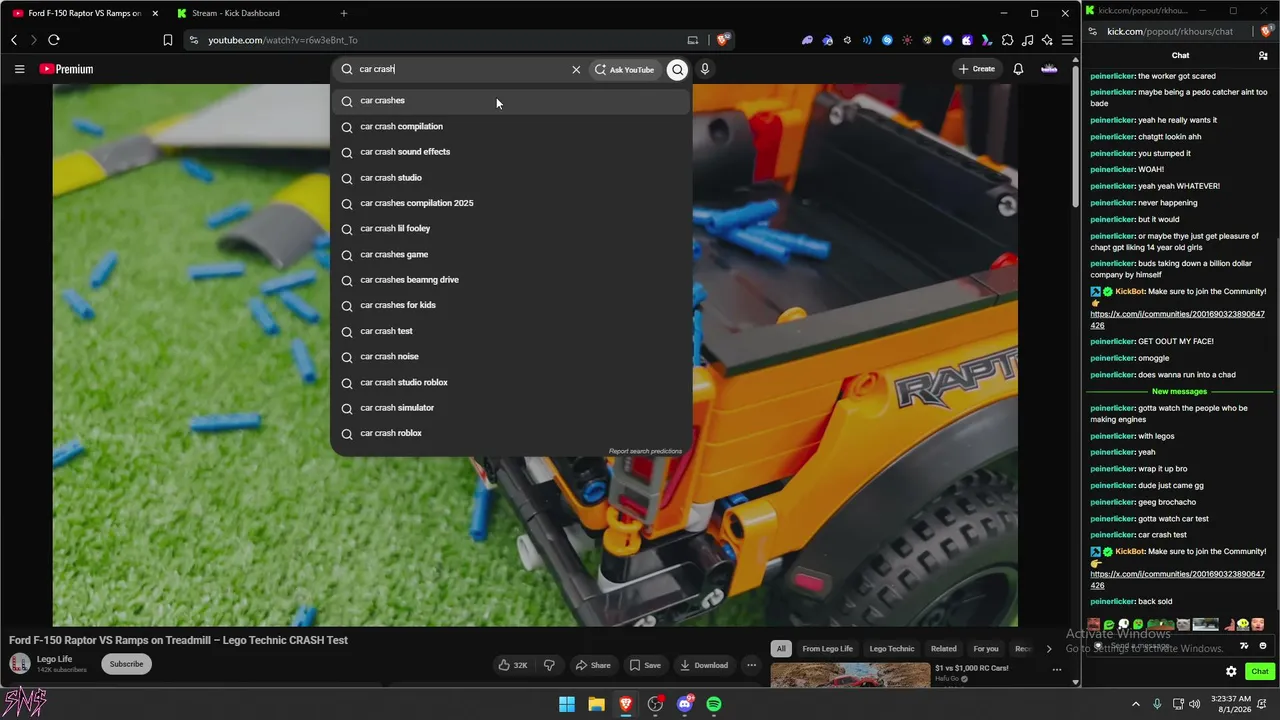This screenshot has width=1280, height=720.
Task: Open Brave Shields for youtube.com
Action: coord(723,40)
